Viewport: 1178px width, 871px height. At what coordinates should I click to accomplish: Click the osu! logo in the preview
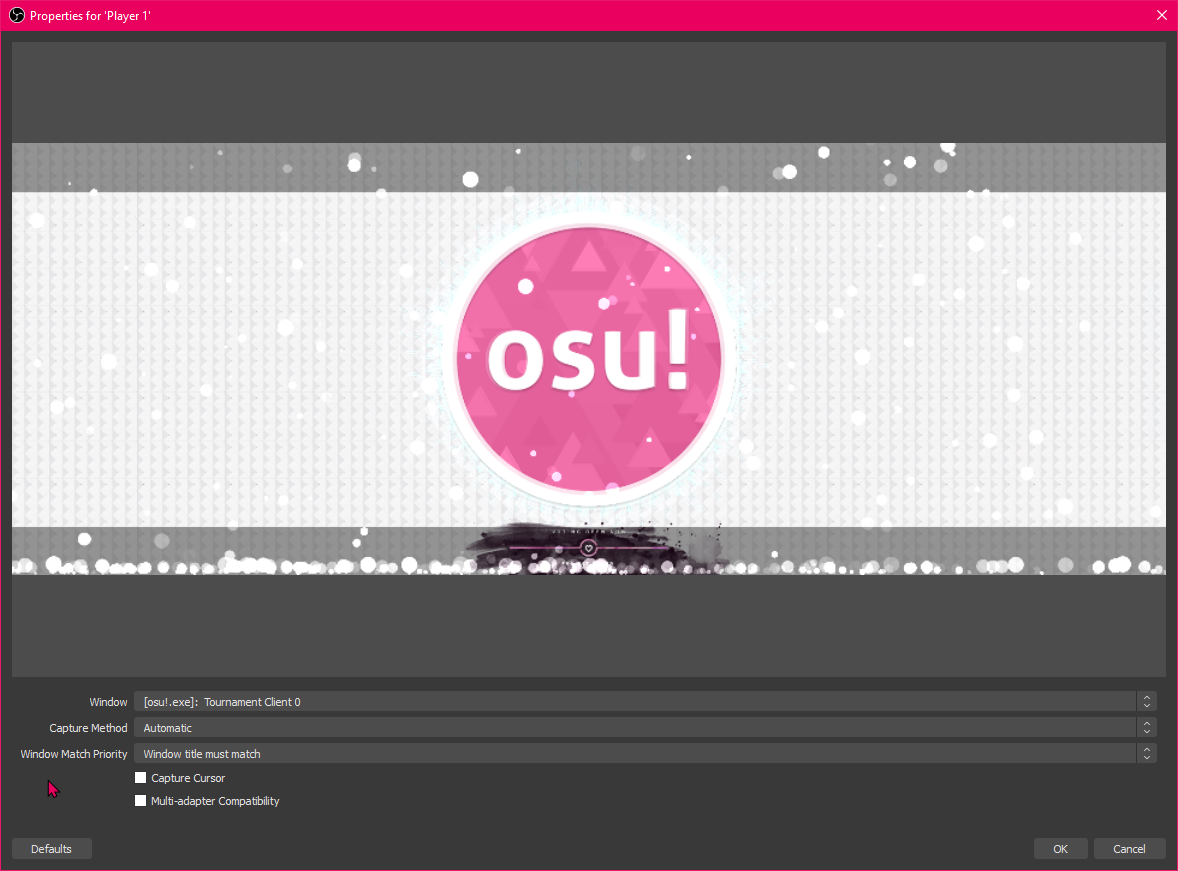tap(588, 359)
